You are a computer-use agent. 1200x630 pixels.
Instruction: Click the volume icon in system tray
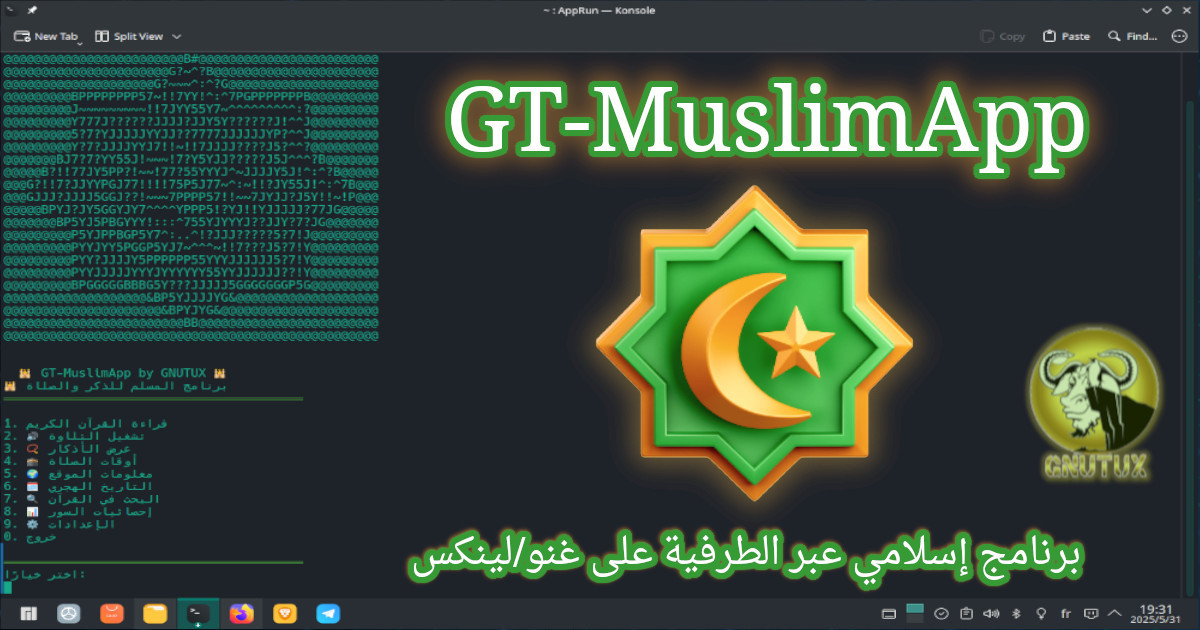[991, 614]
